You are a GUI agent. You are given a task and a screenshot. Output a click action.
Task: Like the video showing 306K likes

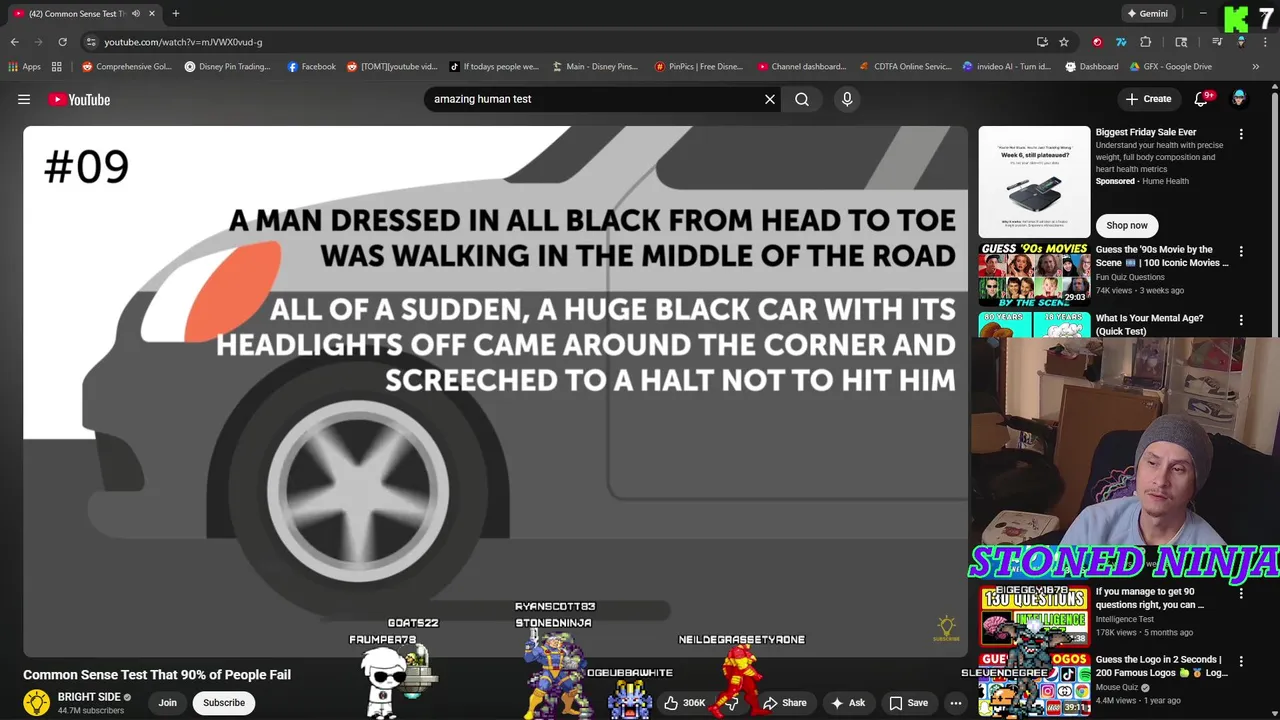pos(685,702)
